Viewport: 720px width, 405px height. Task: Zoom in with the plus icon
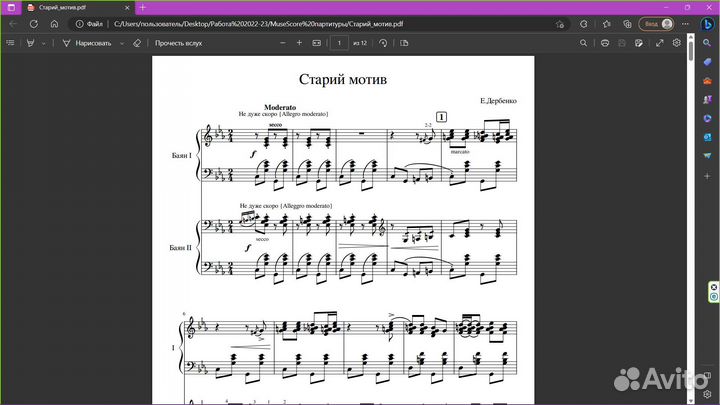tap(300, 43)
